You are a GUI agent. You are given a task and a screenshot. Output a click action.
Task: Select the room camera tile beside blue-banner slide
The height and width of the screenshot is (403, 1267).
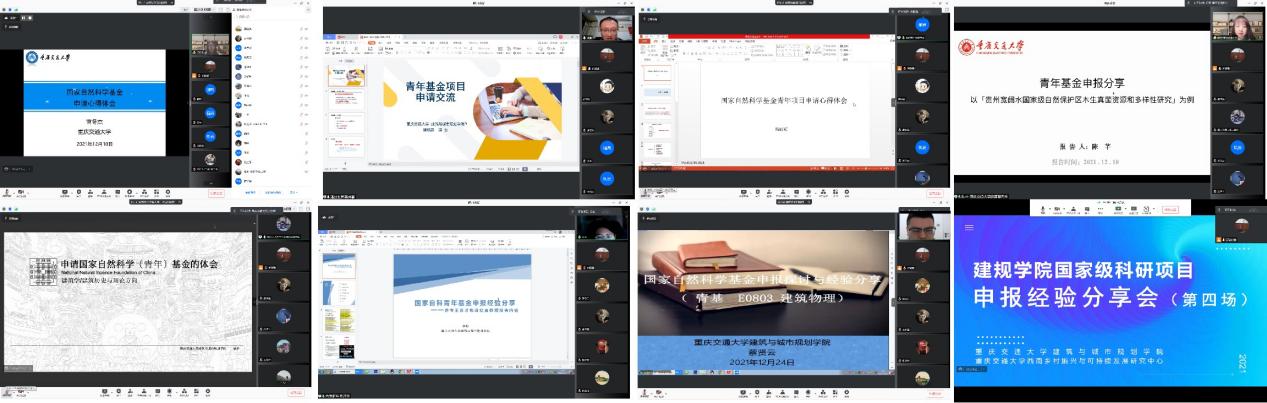point(210,44)
